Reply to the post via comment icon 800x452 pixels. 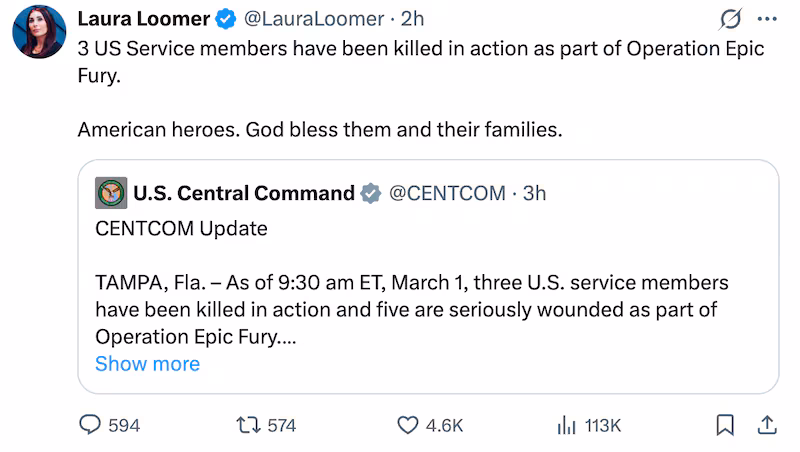pyautogui.click(x=91, y=425)
